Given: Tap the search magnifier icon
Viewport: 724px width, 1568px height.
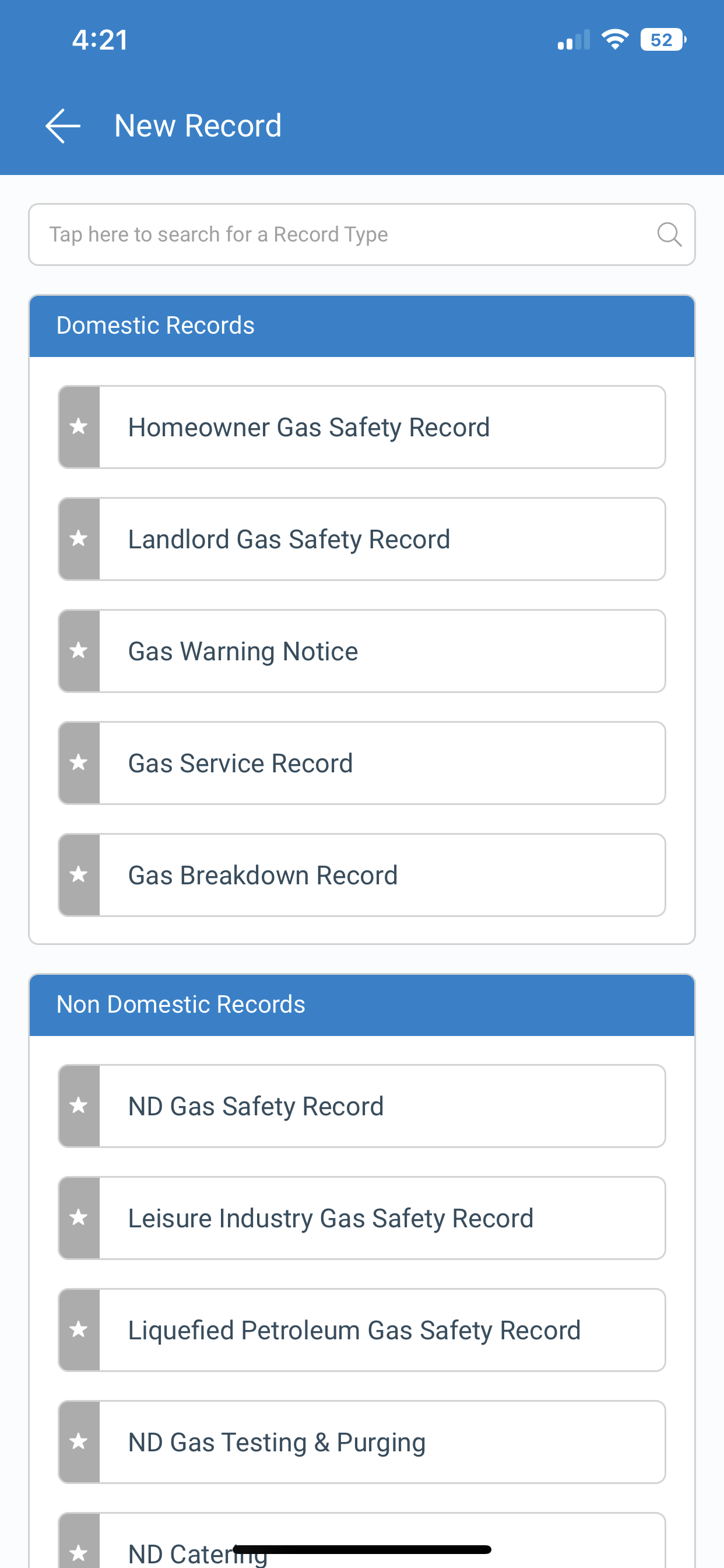Looking at the screenshot, I should [669, 235].
